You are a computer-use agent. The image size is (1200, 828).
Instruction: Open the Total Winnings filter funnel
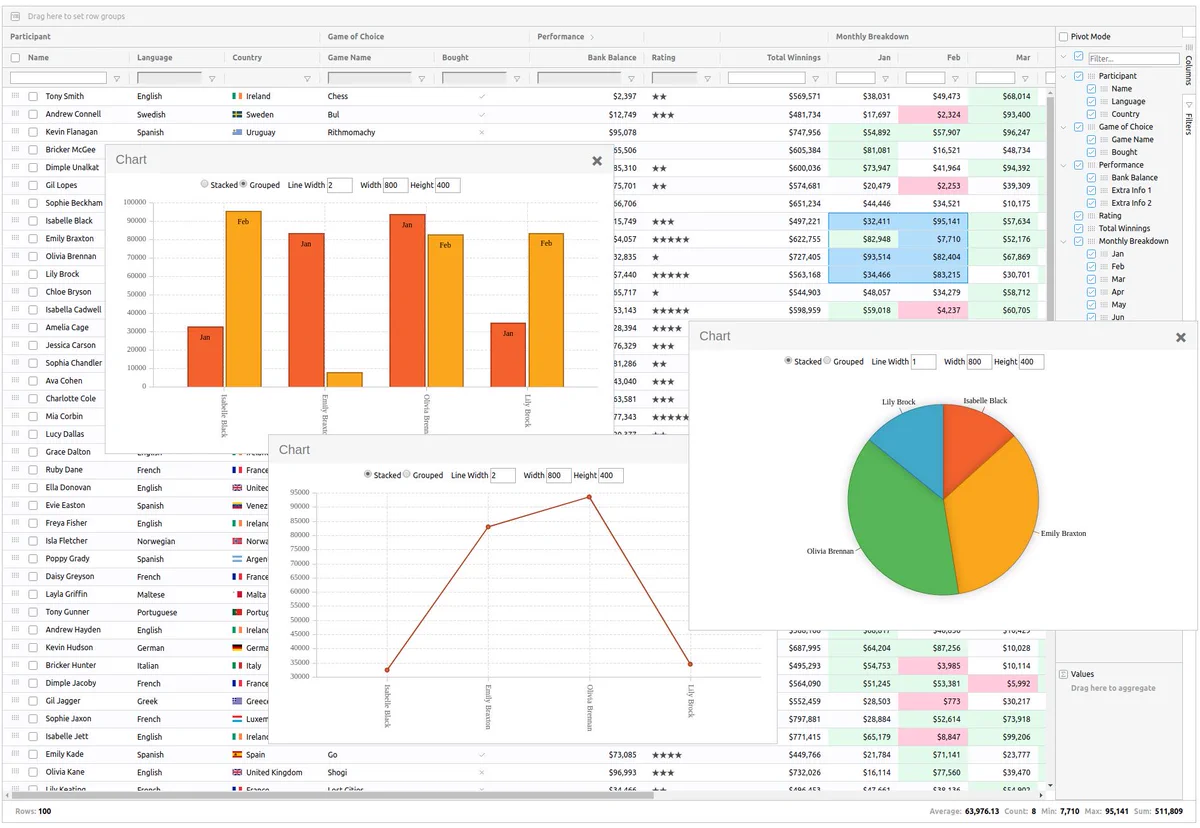[x=815, y=78]
